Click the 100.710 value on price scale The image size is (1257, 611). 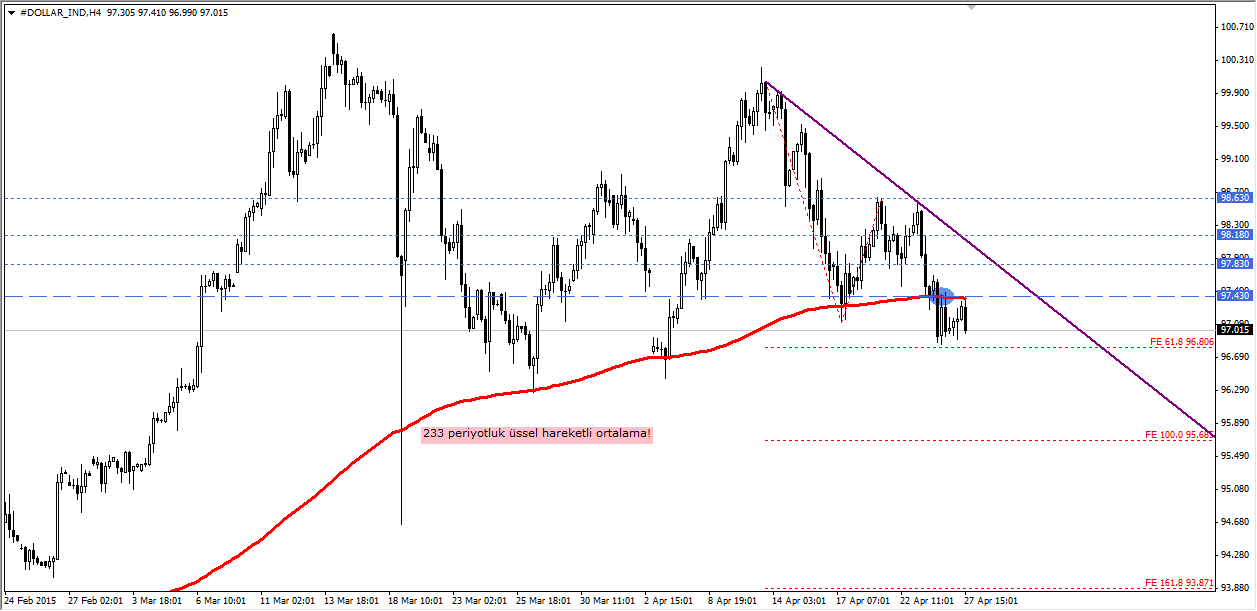tap(1237, 27)
